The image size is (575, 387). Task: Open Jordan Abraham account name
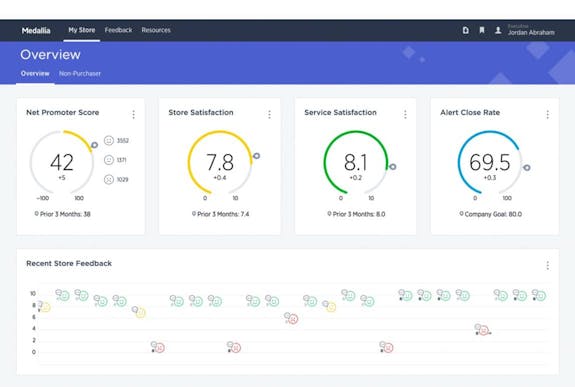531,32
